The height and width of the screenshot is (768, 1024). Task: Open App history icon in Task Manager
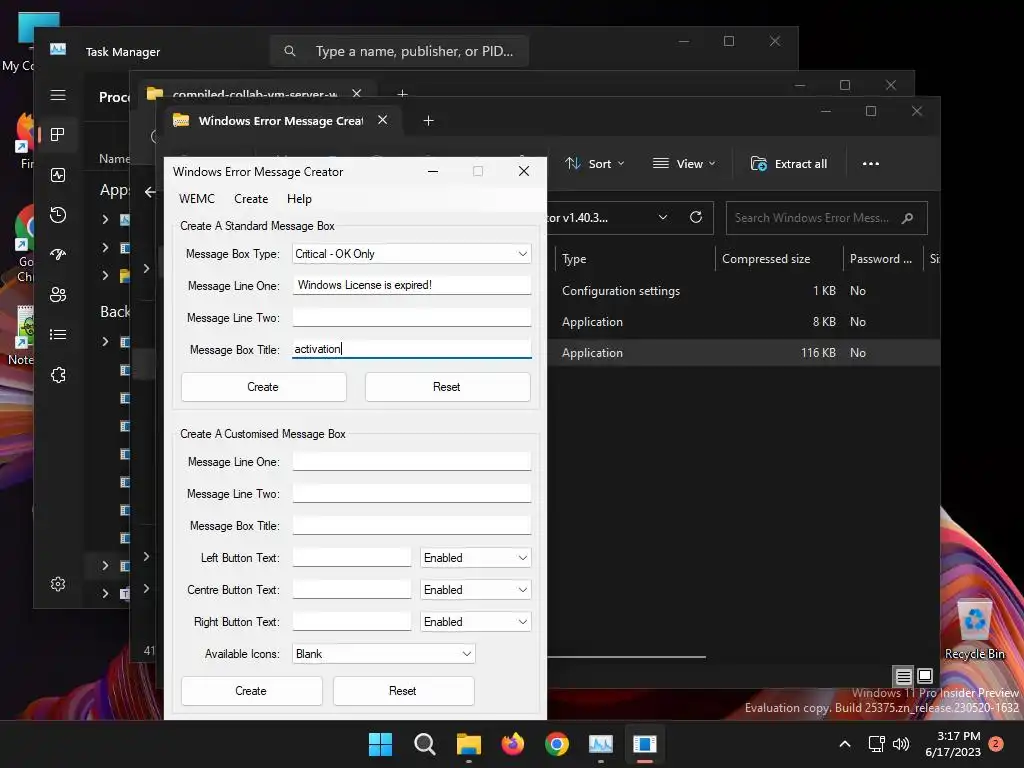tap(58, 215)
